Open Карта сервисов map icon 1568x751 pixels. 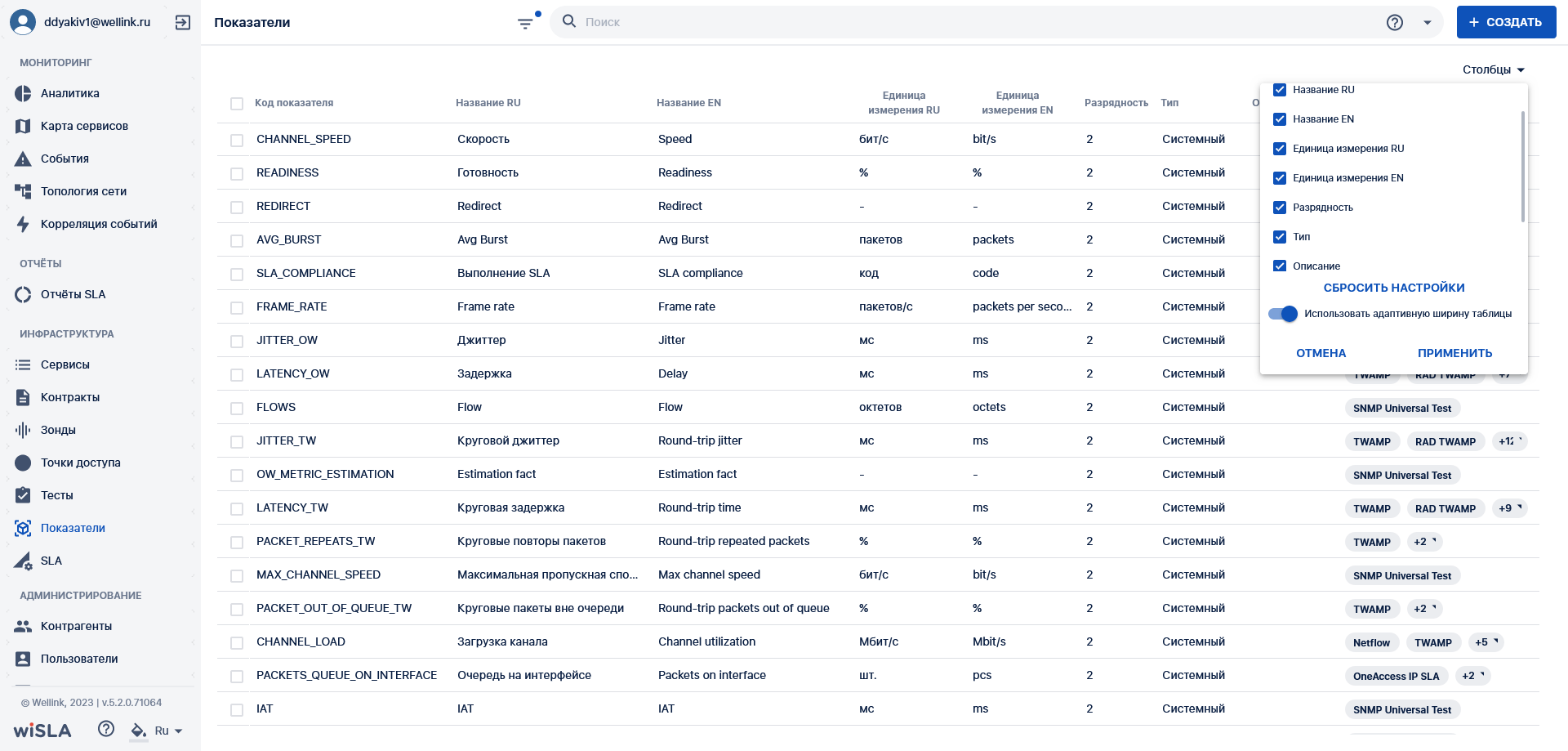(x=23, y=126)
